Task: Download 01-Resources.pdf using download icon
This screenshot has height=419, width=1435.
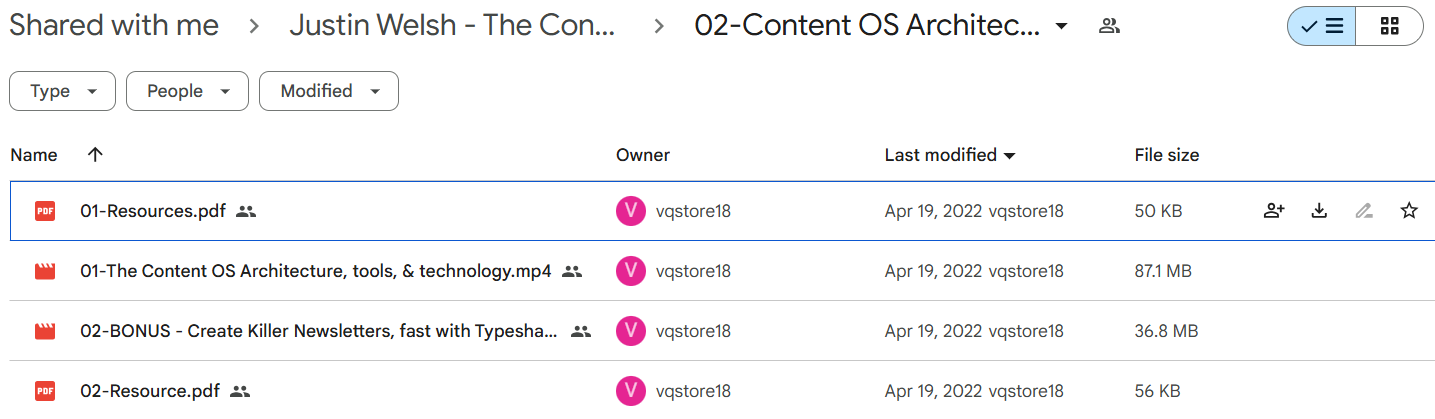Action: tap(1319, 211)
